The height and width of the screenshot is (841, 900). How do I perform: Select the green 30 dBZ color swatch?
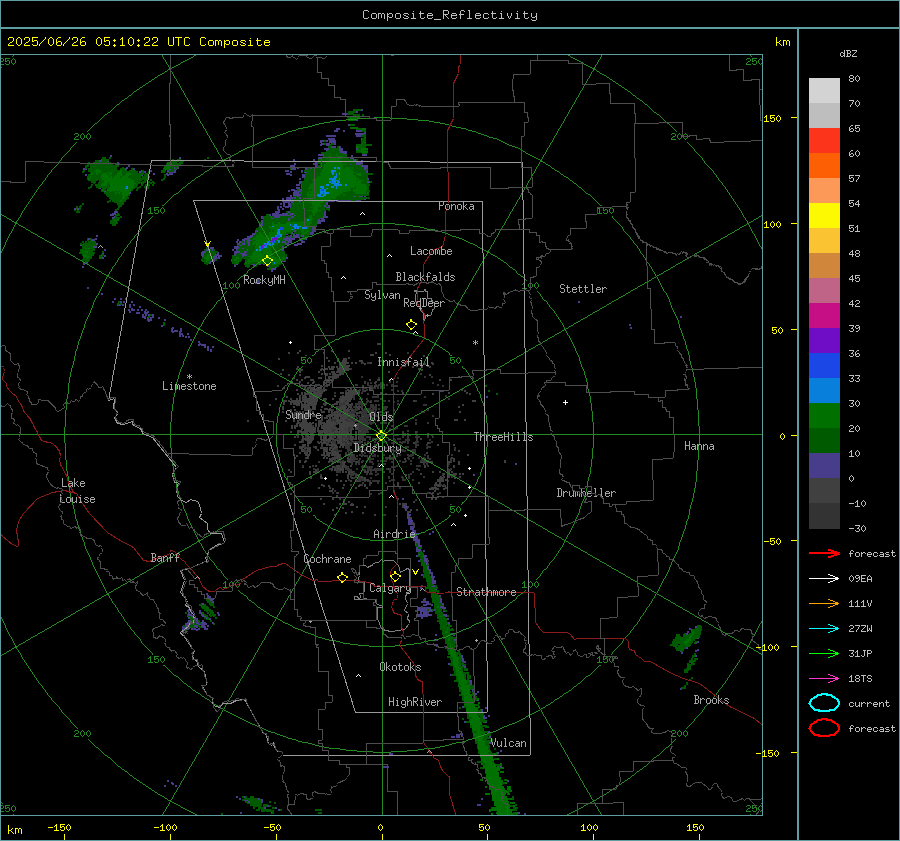point(824,416)
